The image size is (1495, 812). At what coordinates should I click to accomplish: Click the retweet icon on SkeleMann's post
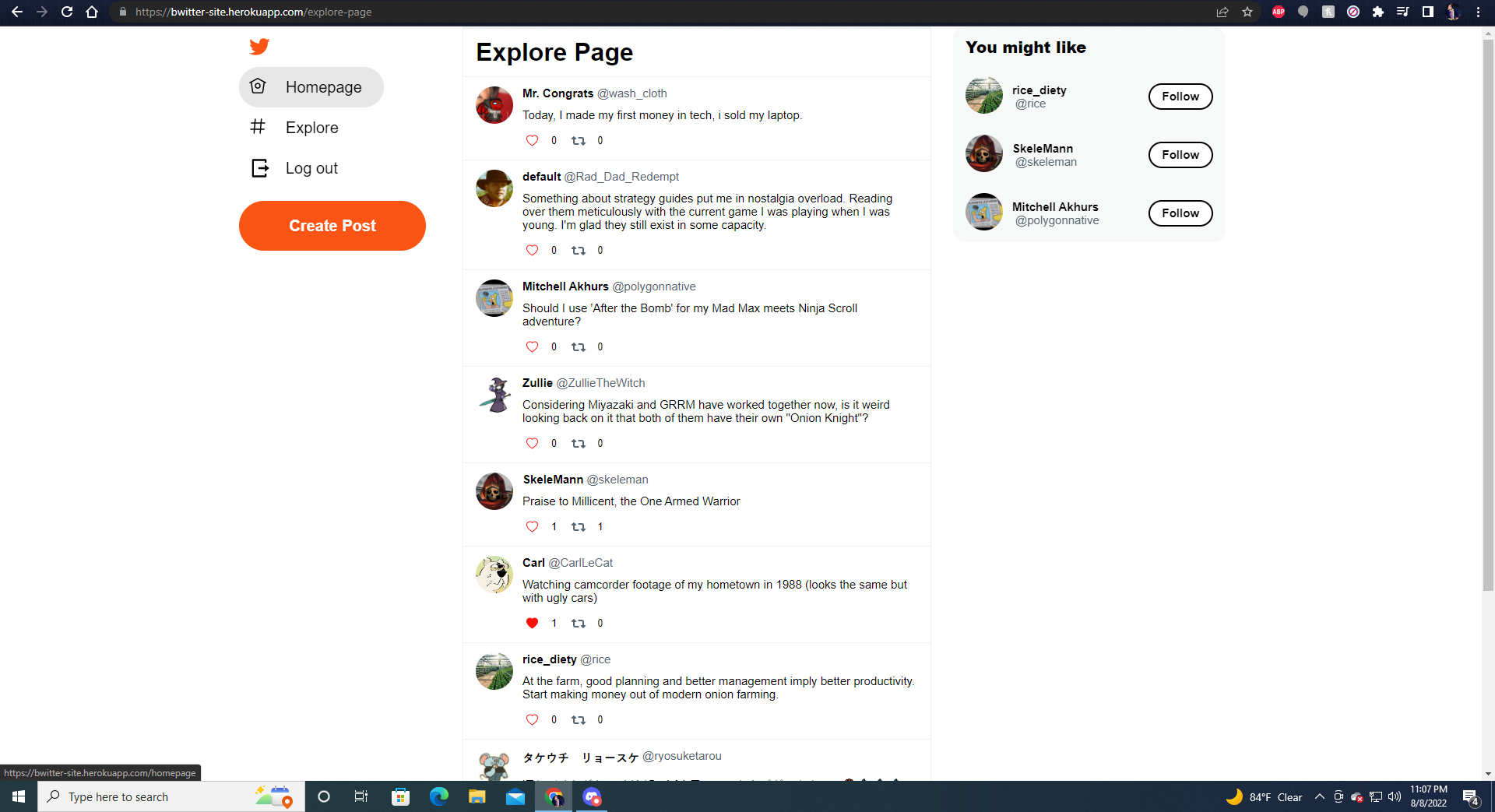point(579,527)
